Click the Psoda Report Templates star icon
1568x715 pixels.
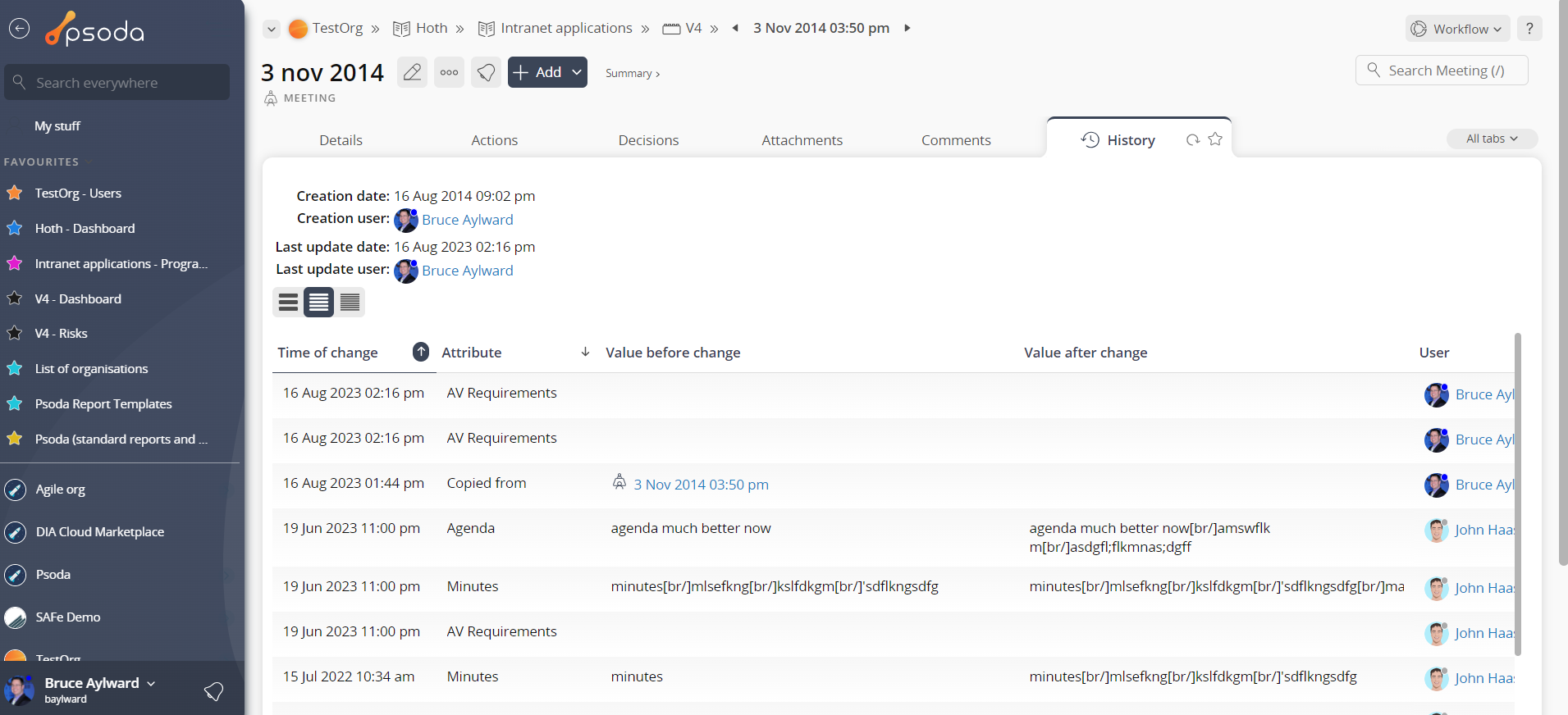[14, 403]
